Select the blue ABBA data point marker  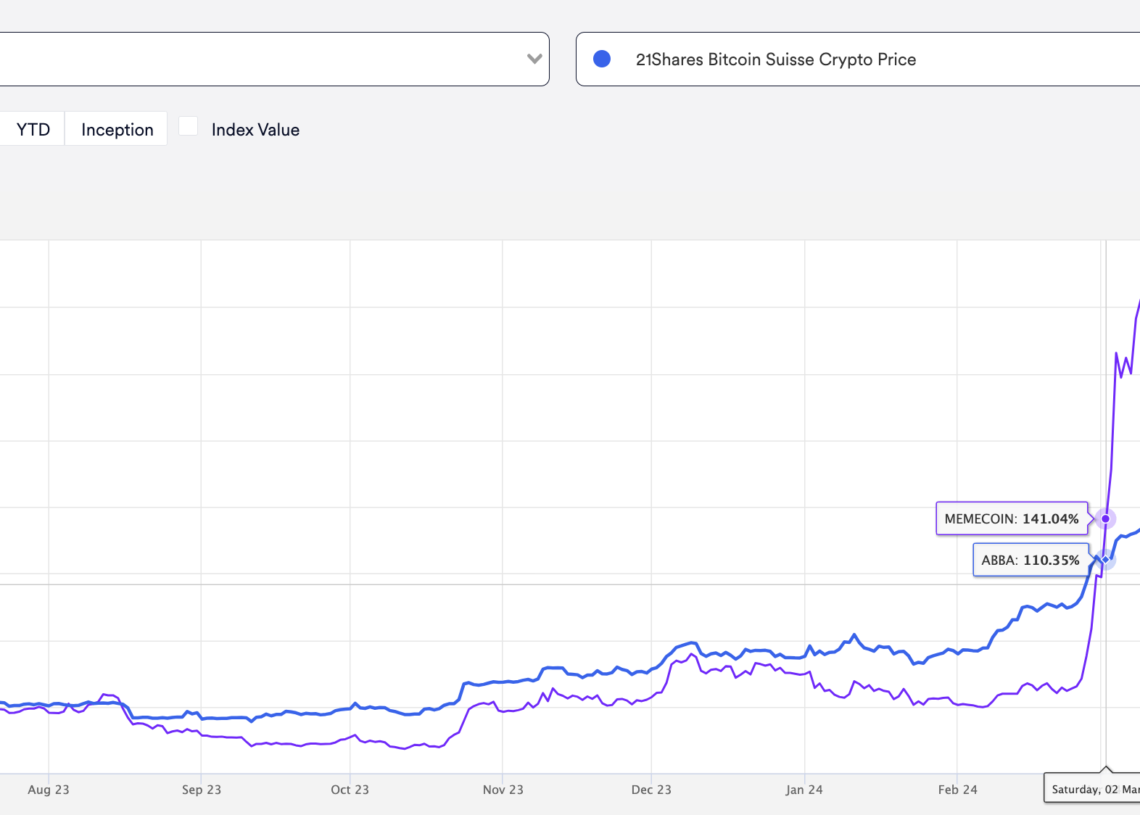1104,560
